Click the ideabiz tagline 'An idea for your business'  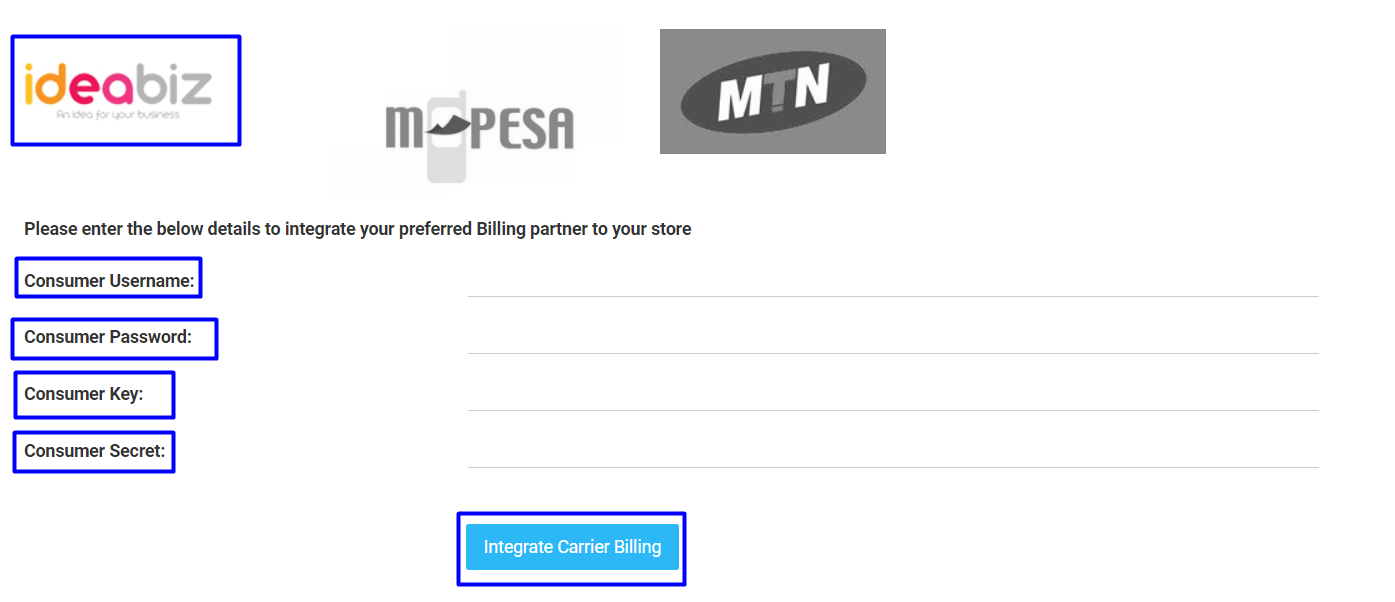click(x=118, y=115)
